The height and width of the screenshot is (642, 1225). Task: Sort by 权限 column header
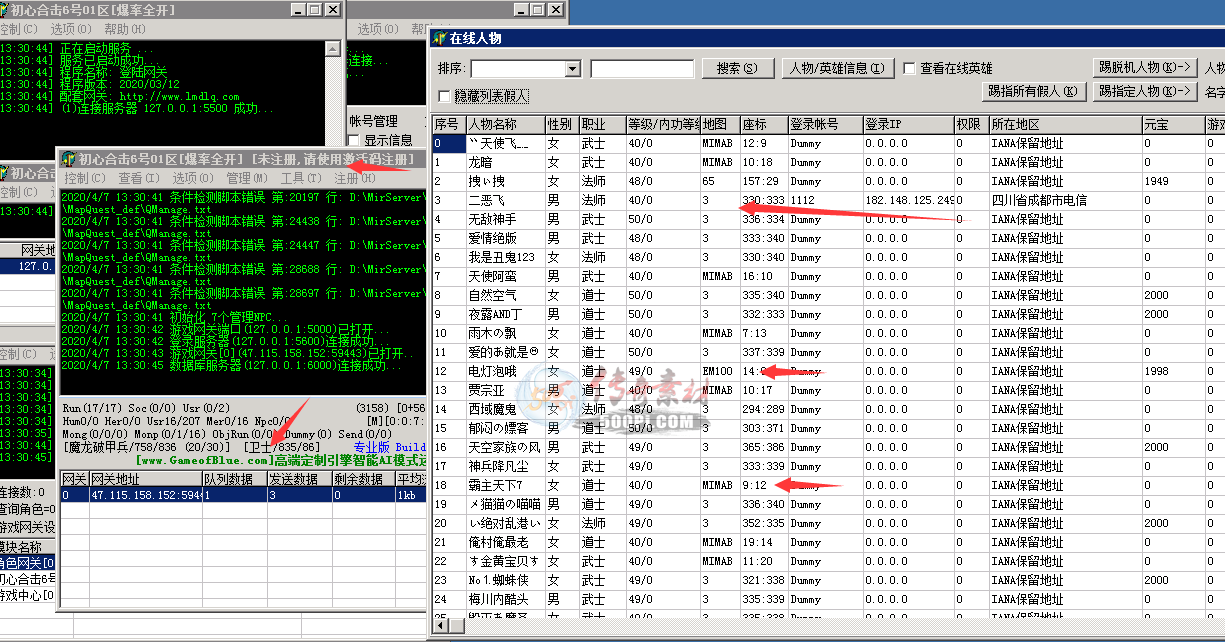coord(971,125)
